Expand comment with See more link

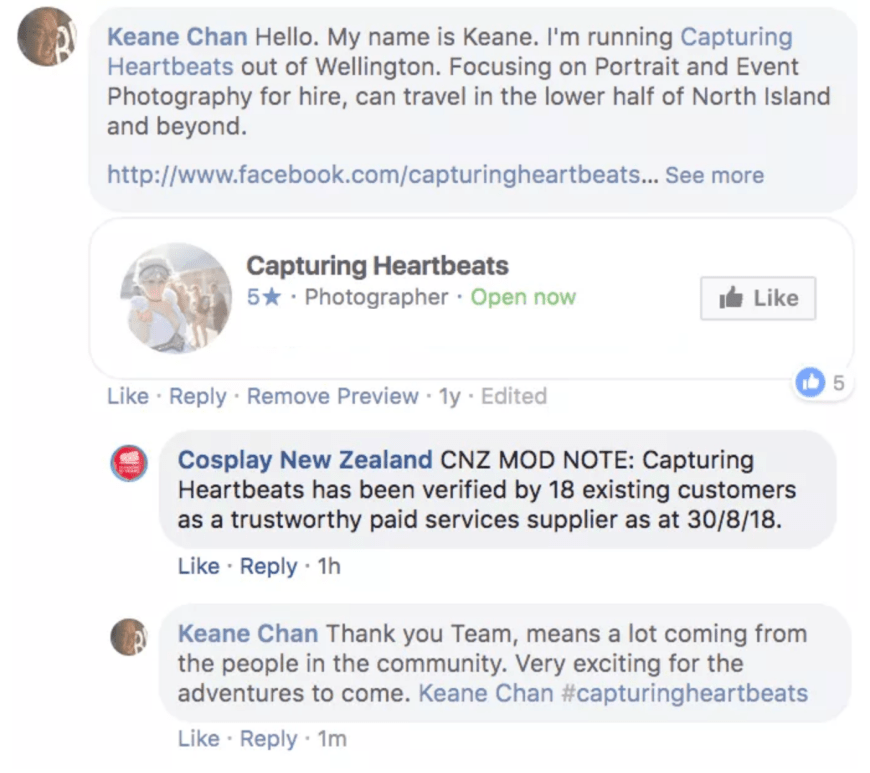pos(714,175)
